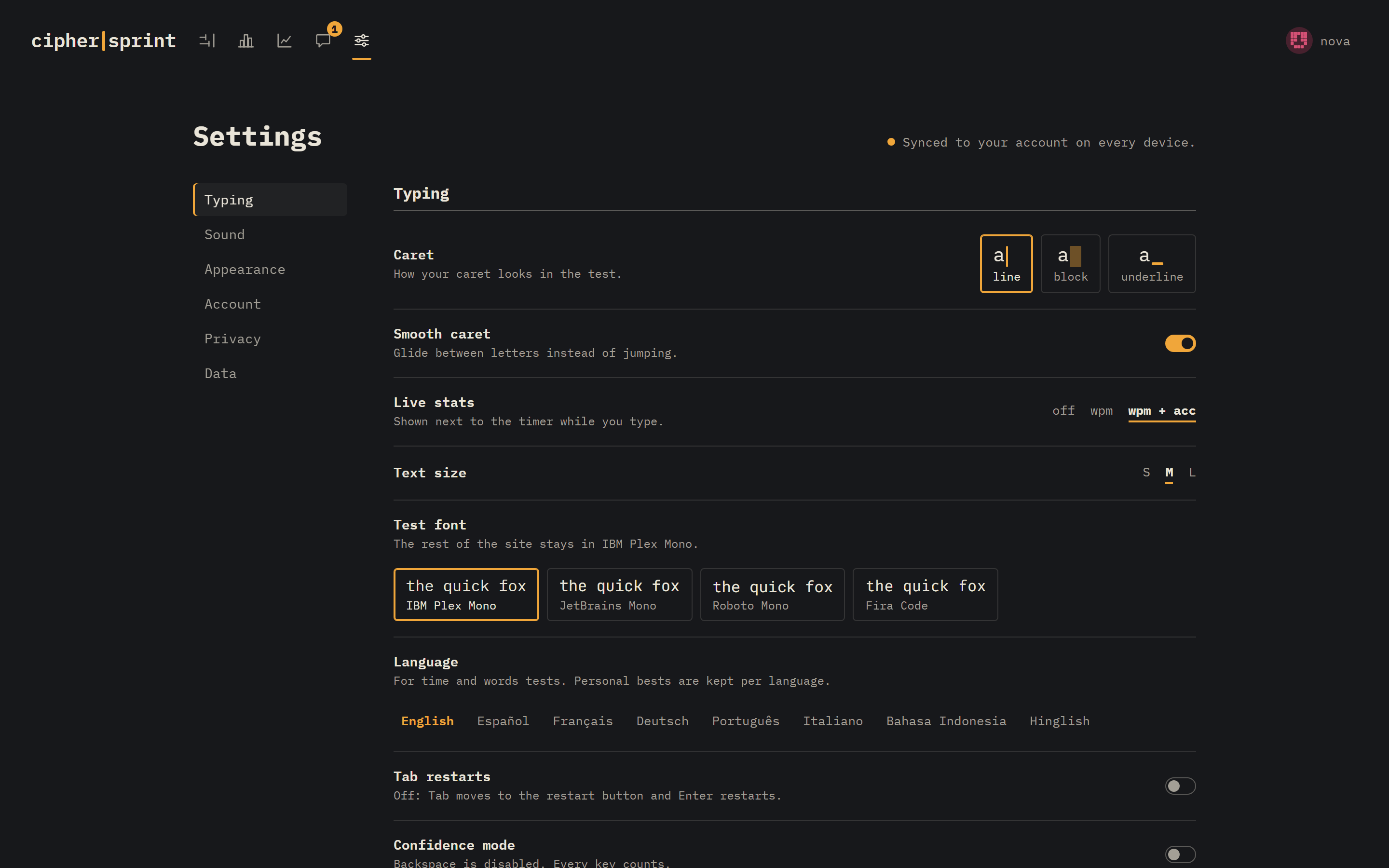Set Text size to L
The image size is (1389, 868).
1192,473
